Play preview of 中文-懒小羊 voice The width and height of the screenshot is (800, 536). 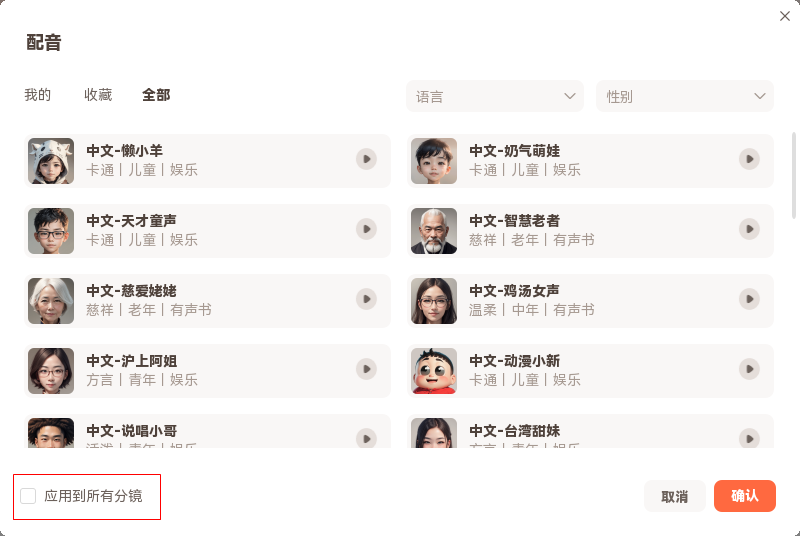coord(367,159)
